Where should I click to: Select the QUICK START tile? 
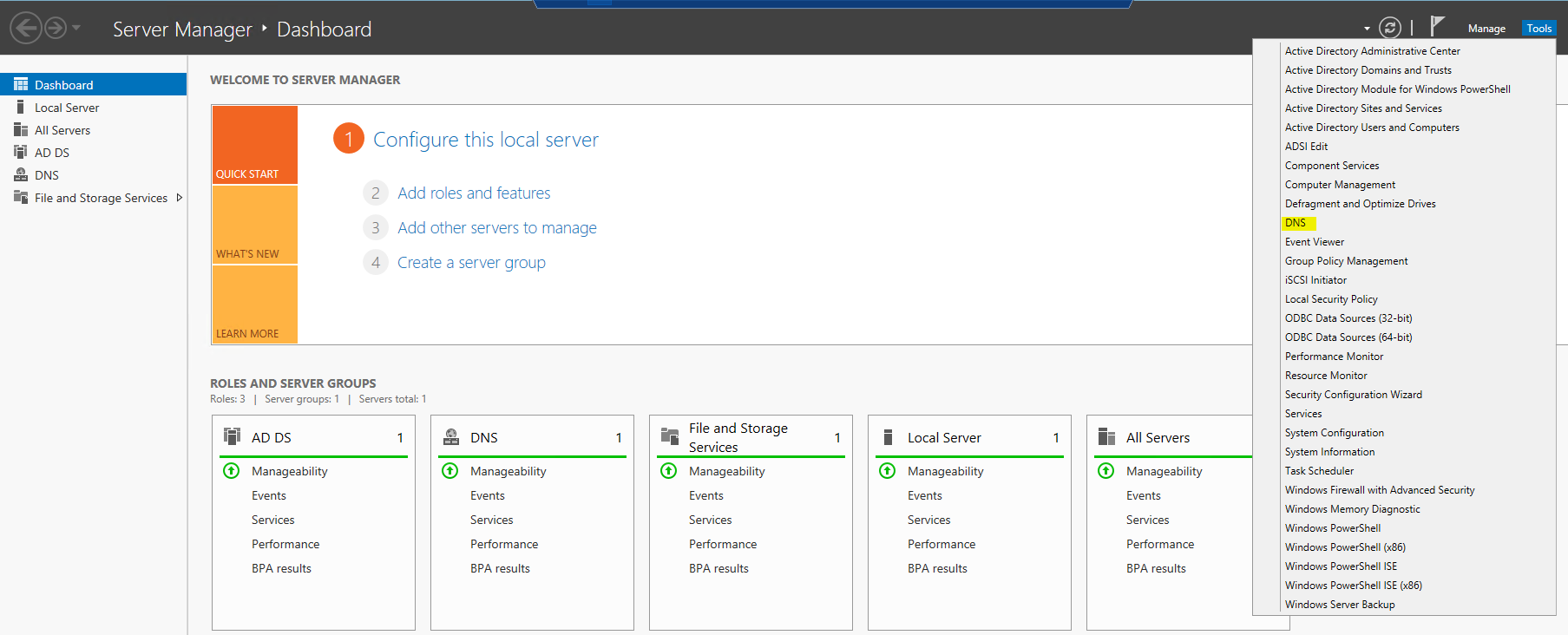click(255, 145)
